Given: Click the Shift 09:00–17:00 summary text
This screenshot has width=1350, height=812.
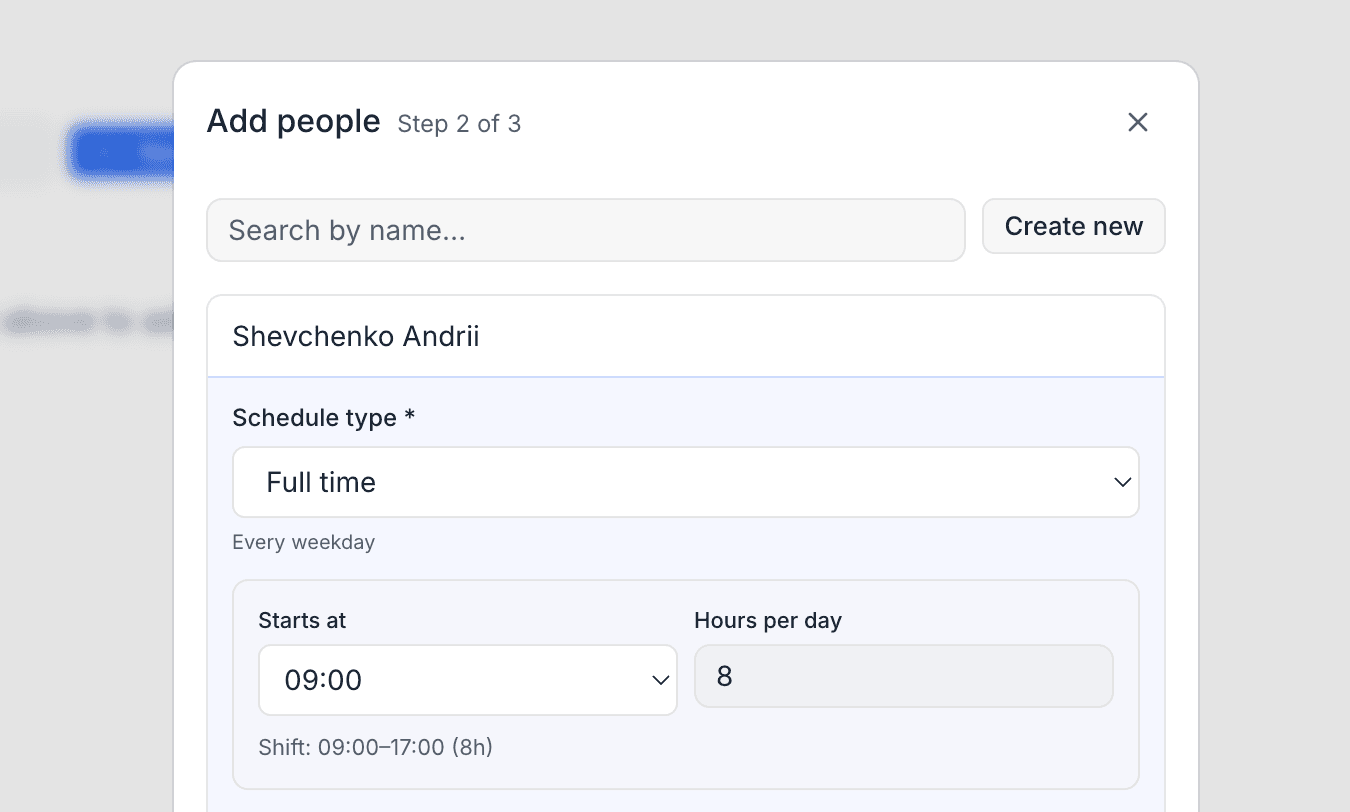Looking at the screenshot, I should pos(376,747).
